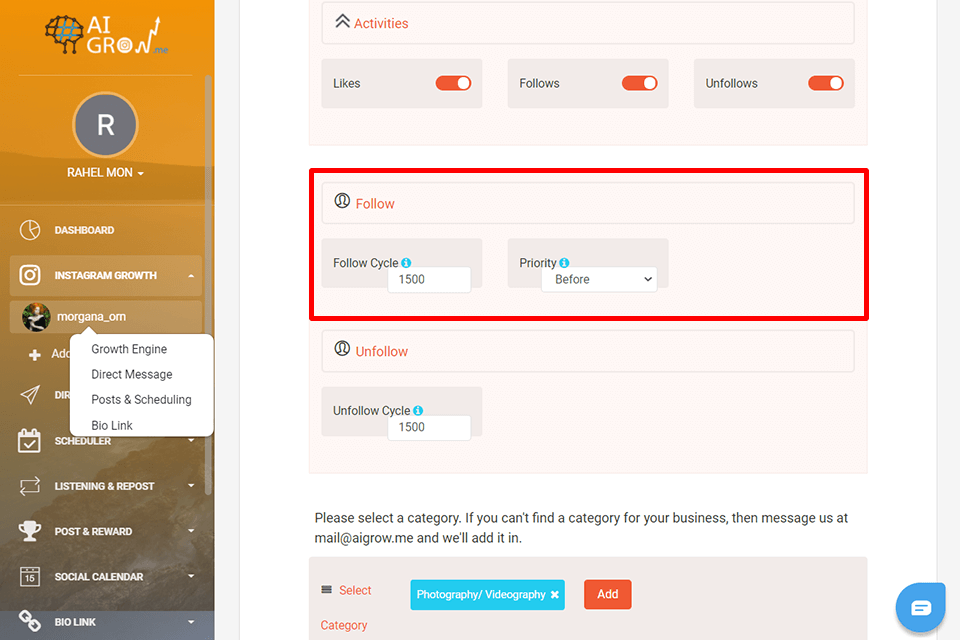Click the Social Calendar icon
960x640 pixels.
click(30, 577)
